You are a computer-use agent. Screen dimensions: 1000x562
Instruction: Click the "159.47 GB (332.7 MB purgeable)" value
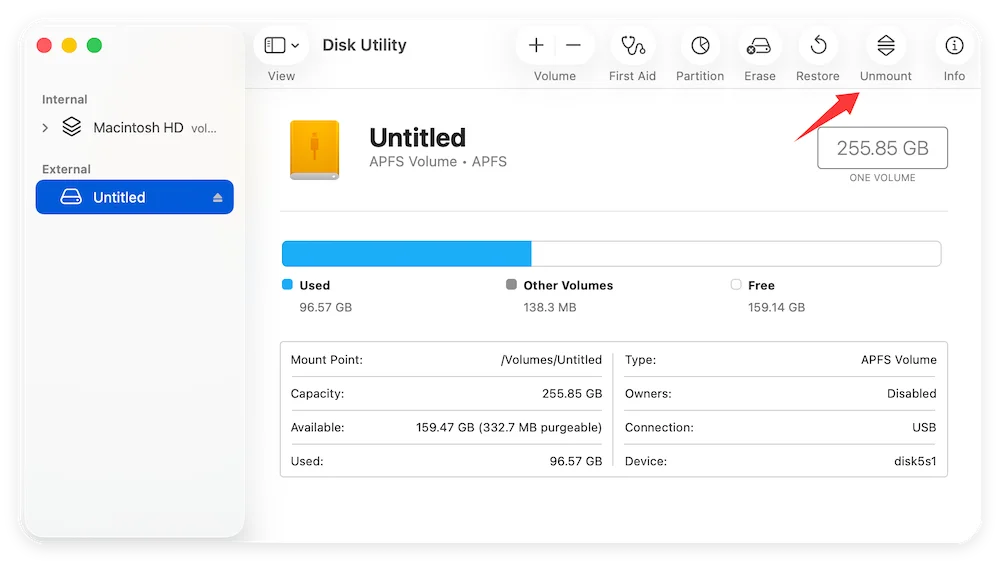[x=509, y=427]
